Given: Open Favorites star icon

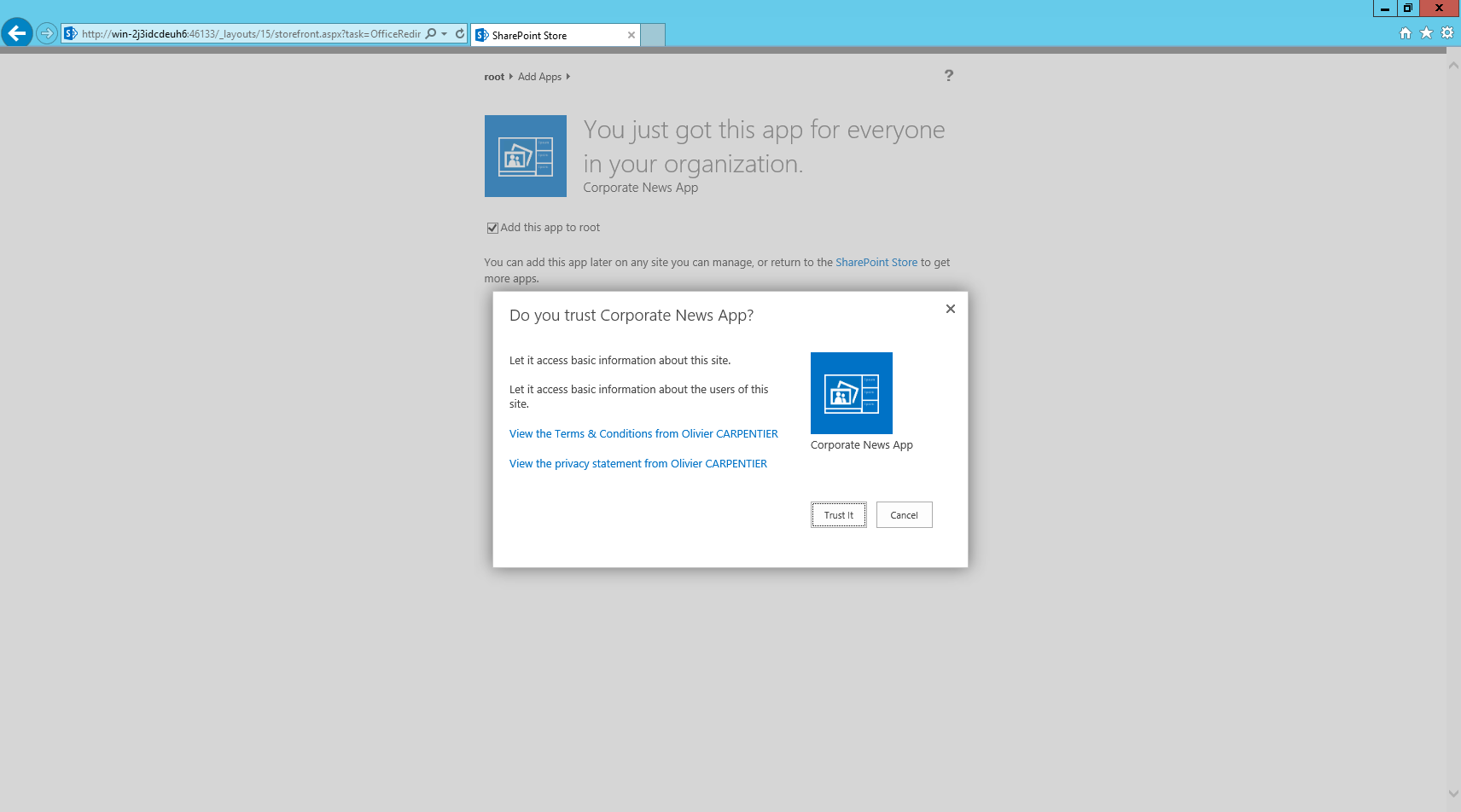Looking at the screenshot, I should point(1426,33).
